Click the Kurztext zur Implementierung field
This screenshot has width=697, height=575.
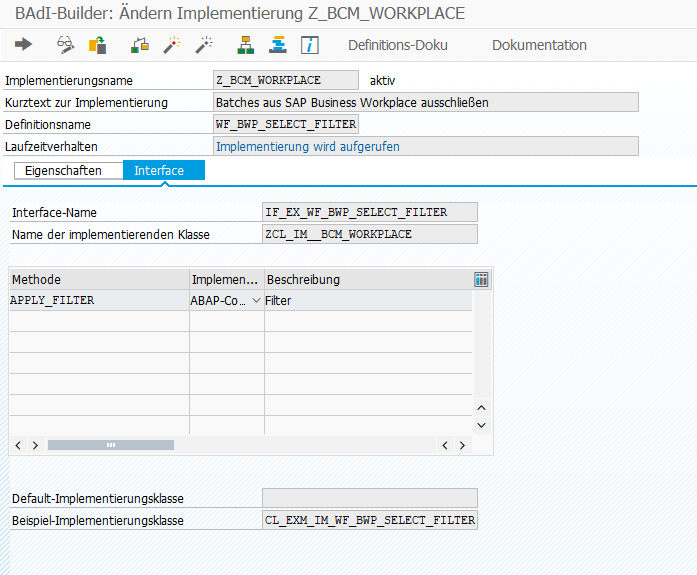[426, 102]
